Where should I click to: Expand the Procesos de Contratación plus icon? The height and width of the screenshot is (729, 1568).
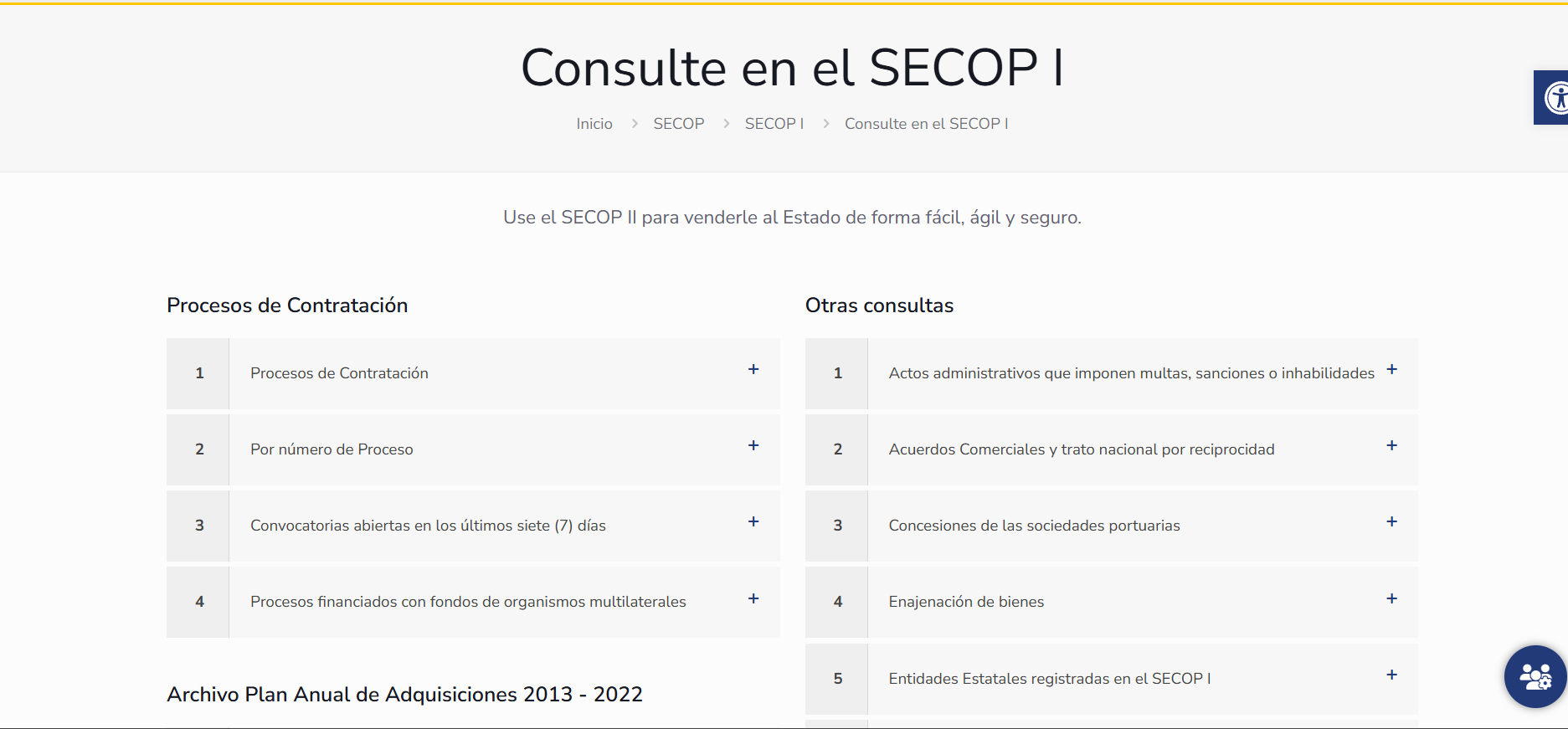(x=753, y=369)
